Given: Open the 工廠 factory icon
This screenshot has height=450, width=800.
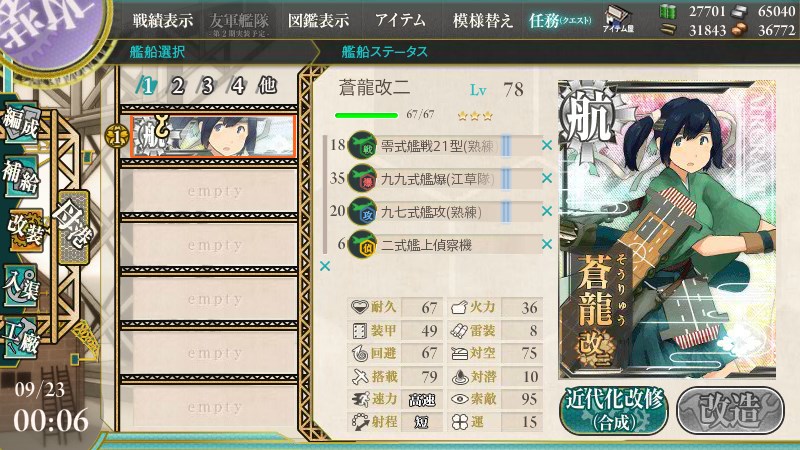Looking at the screenshot, I should click(21, 339).
